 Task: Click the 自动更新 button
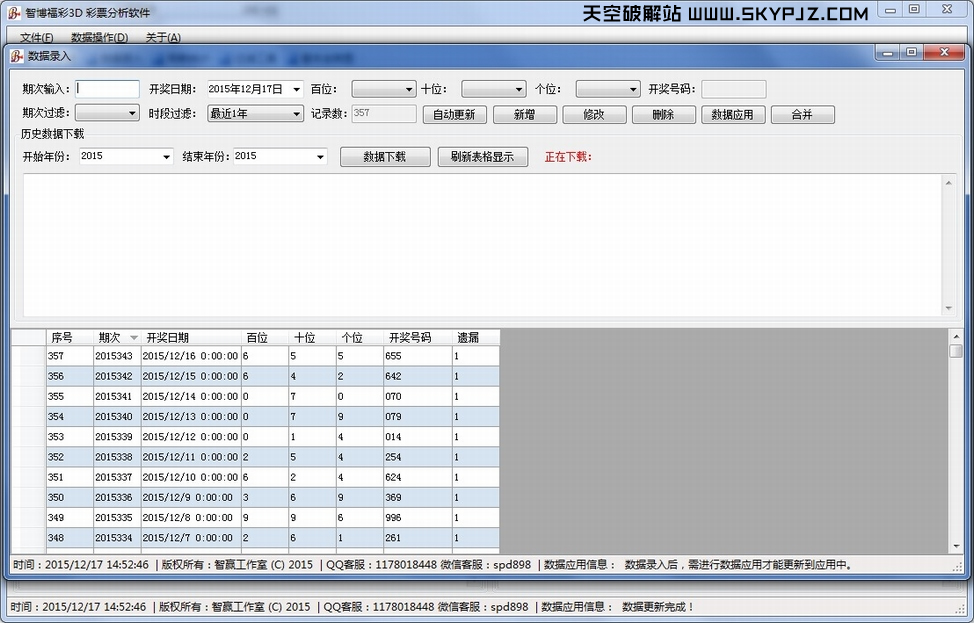pos(455,114)
